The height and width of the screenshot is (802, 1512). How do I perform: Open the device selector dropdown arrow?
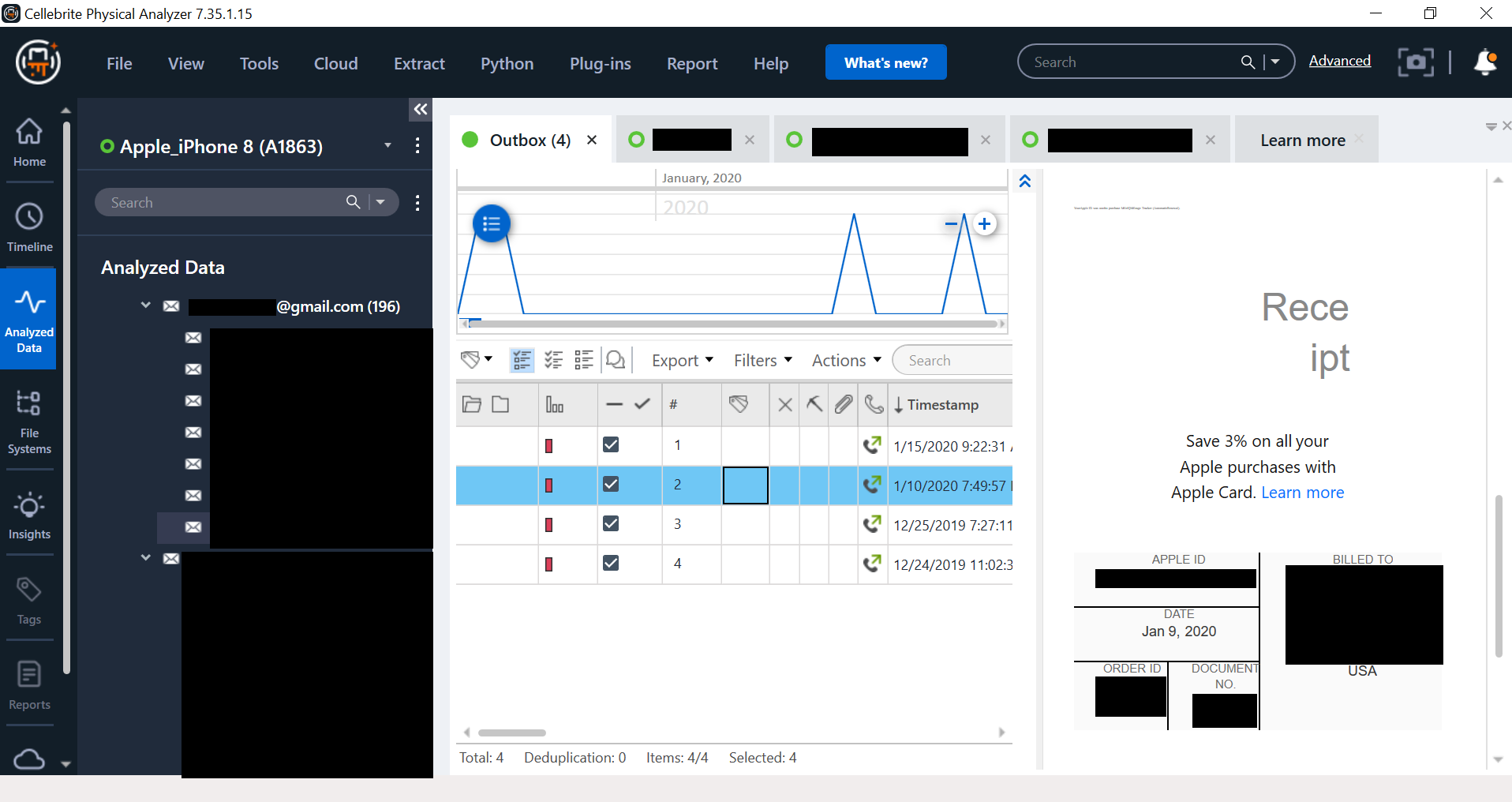pos(387,145)
